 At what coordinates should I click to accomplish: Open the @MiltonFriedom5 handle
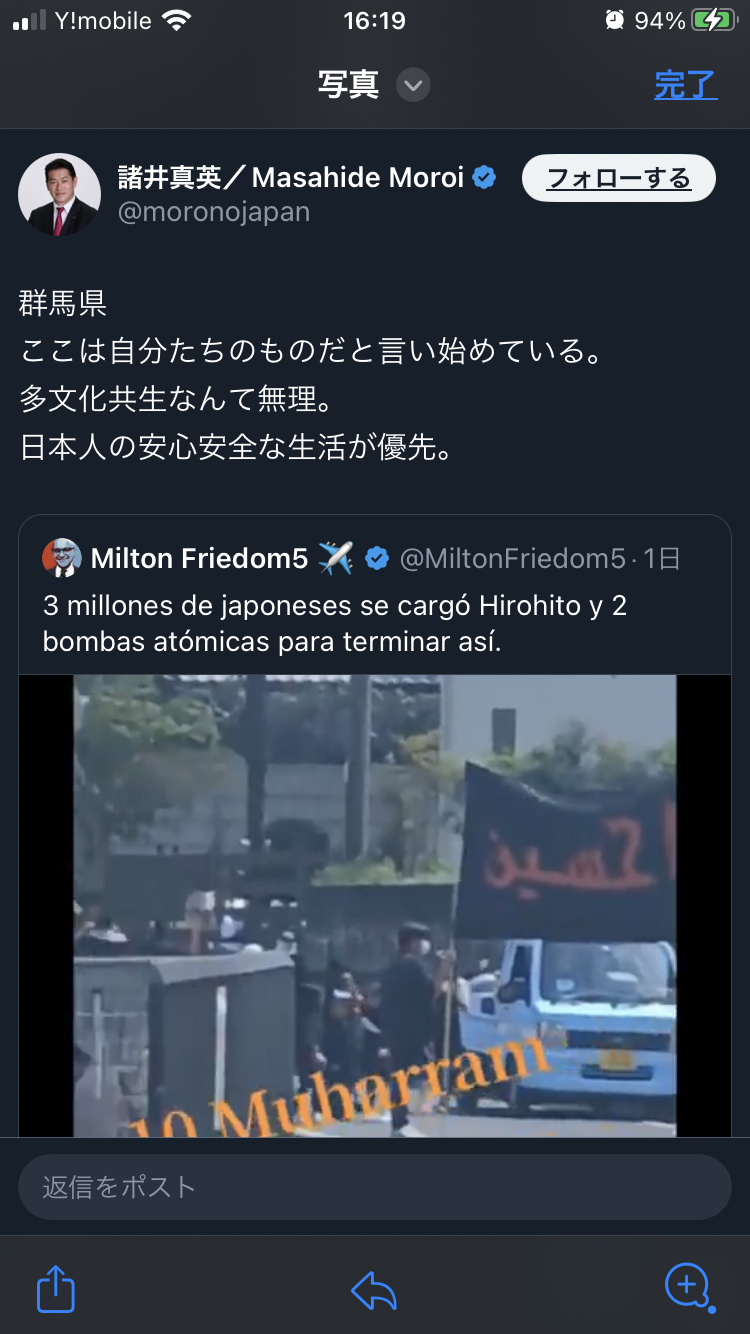pyautogui.click(x=512, y=558)
